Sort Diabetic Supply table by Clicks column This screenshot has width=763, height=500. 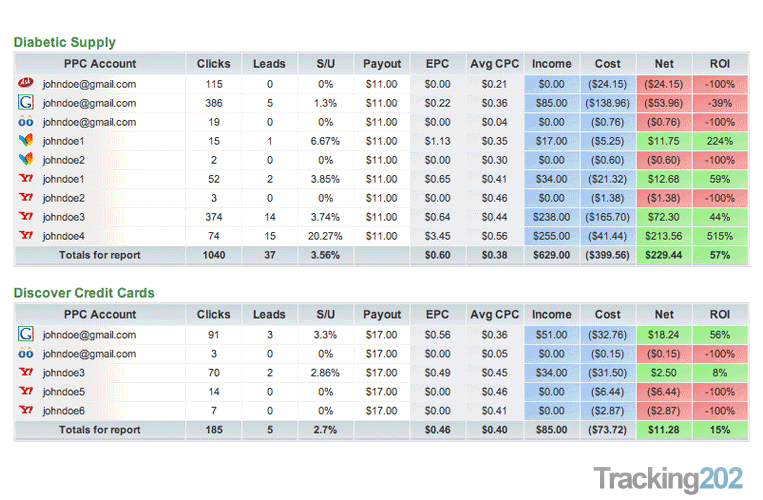click(x=213, y=63)
